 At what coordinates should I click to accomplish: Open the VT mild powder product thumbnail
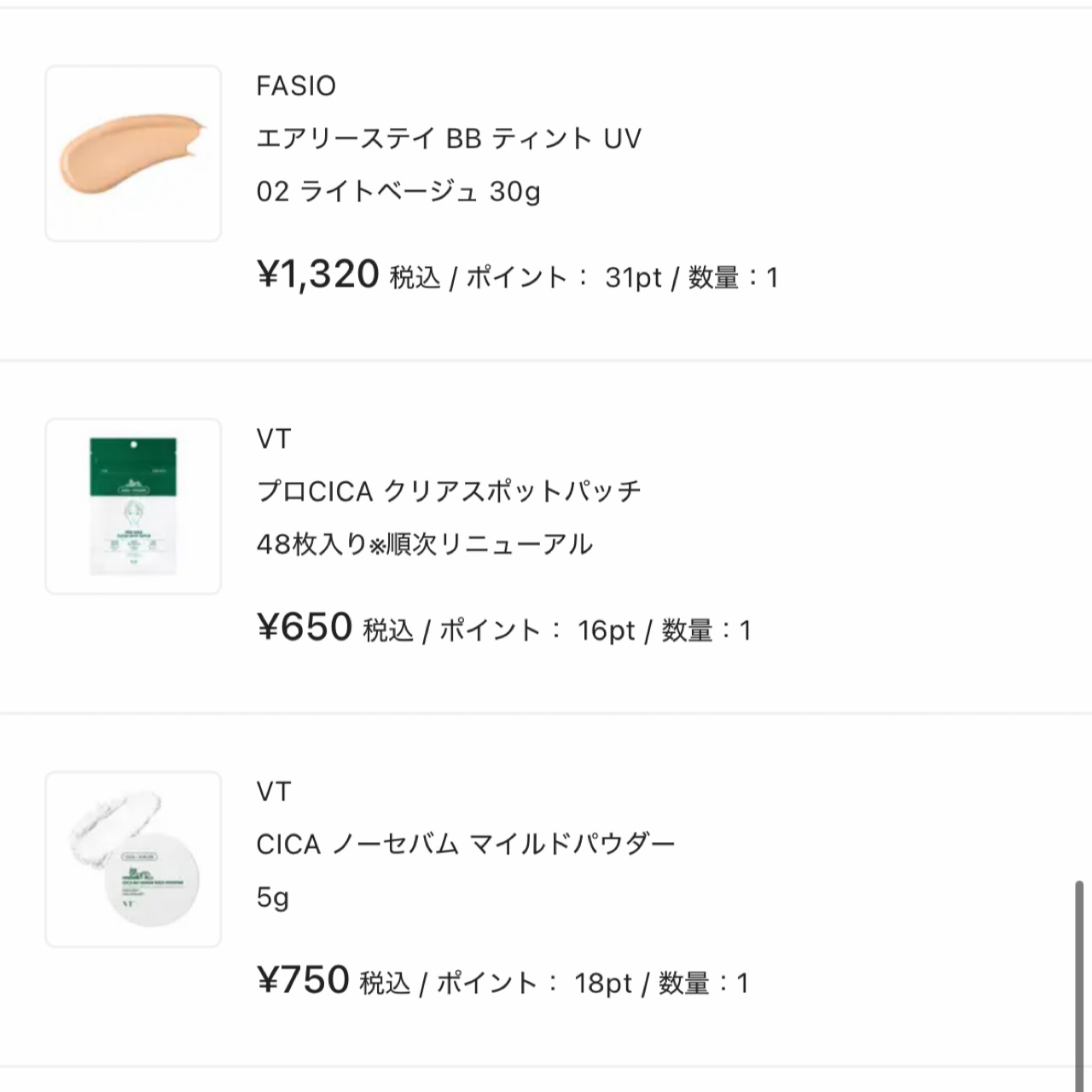pos(133,859)
